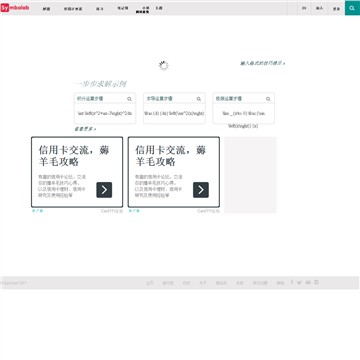
Task: Select the \int integral example formula
Action: [x=105, y=113]
